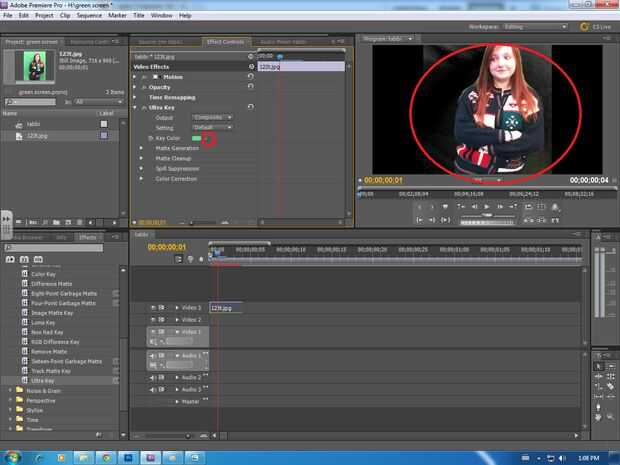Image resolution: width=620 pixels, height=465 pixels.
Task: Click the Key Color green swatch
Action: (197, 138)
